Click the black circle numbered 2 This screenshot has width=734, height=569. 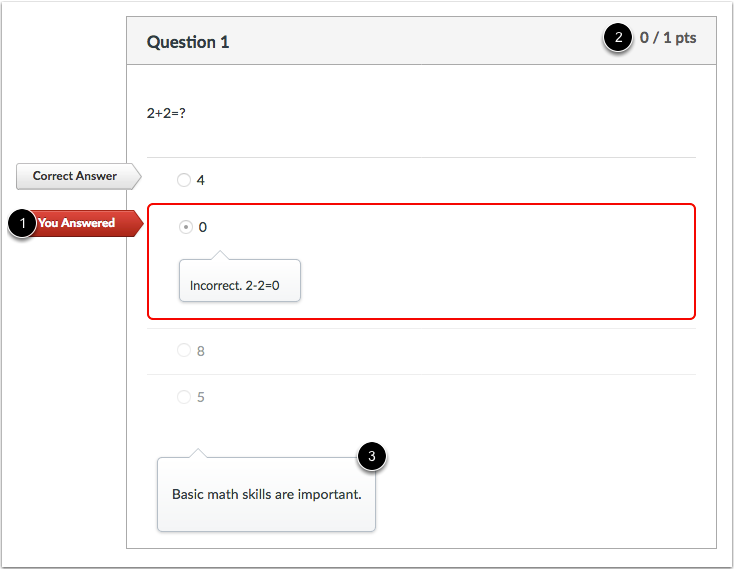[618, 37]
